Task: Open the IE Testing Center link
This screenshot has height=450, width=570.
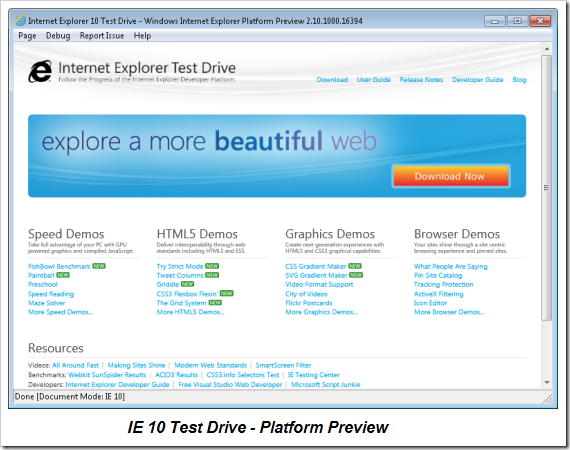Action: tap(314, 375)
